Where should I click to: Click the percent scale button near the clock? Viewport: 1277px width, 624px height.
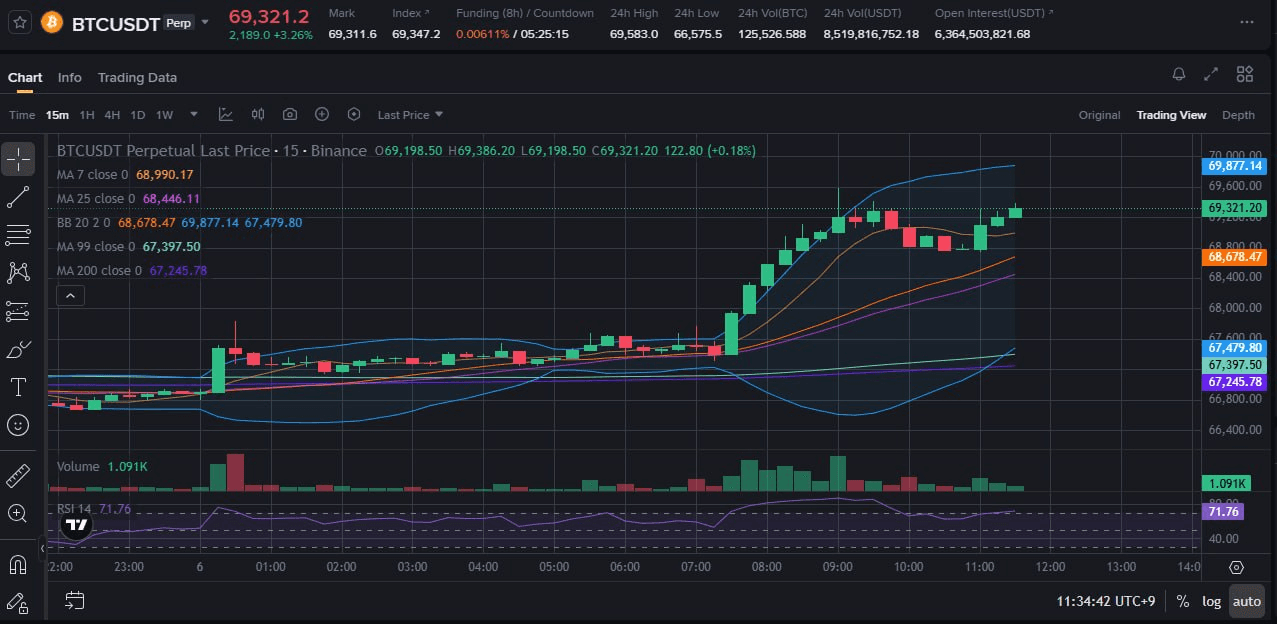pyautogui.click(x=1182, y=601)
